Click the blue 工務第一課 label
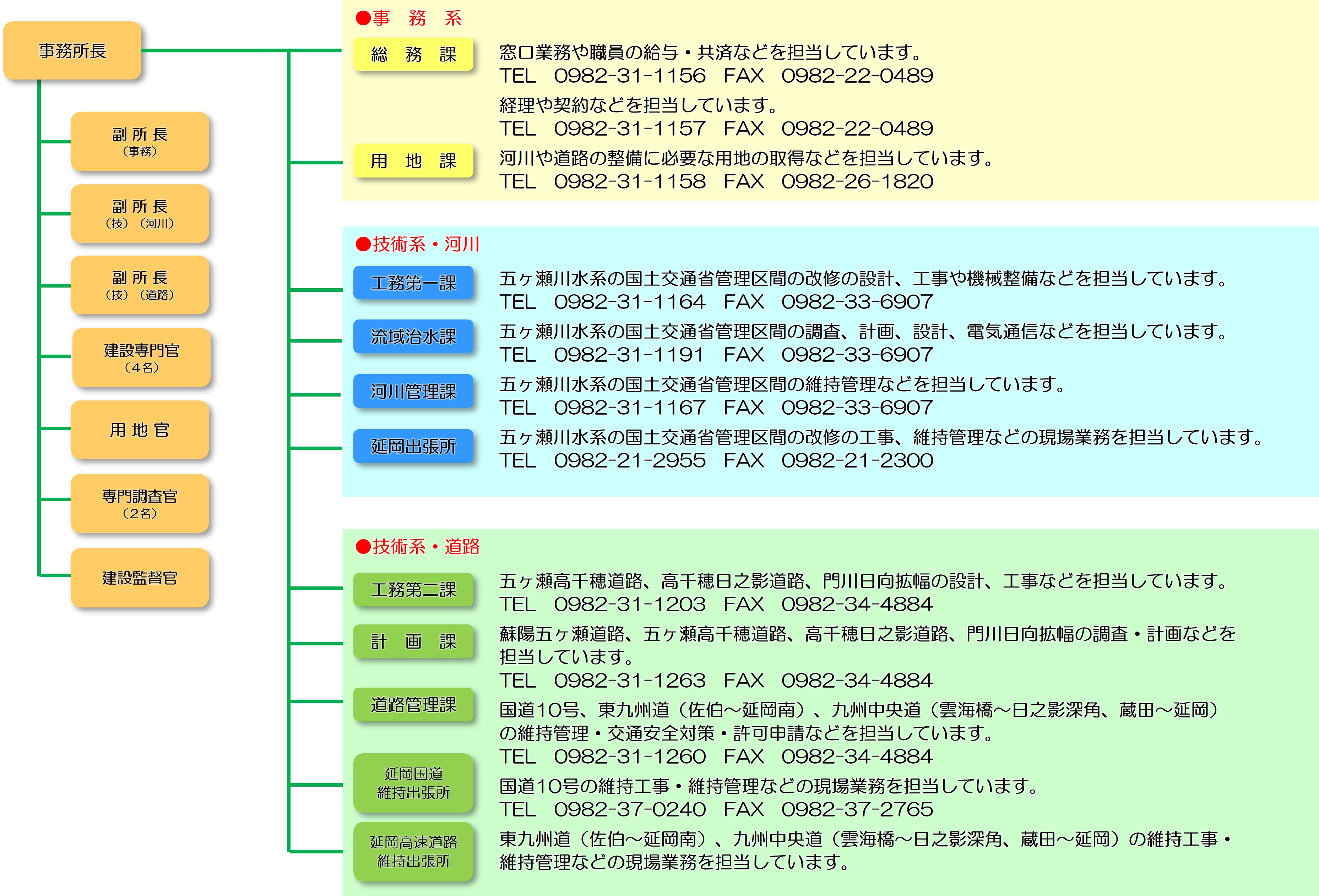The height and width of the screenshot is (896, 1319). click(413, 283)
